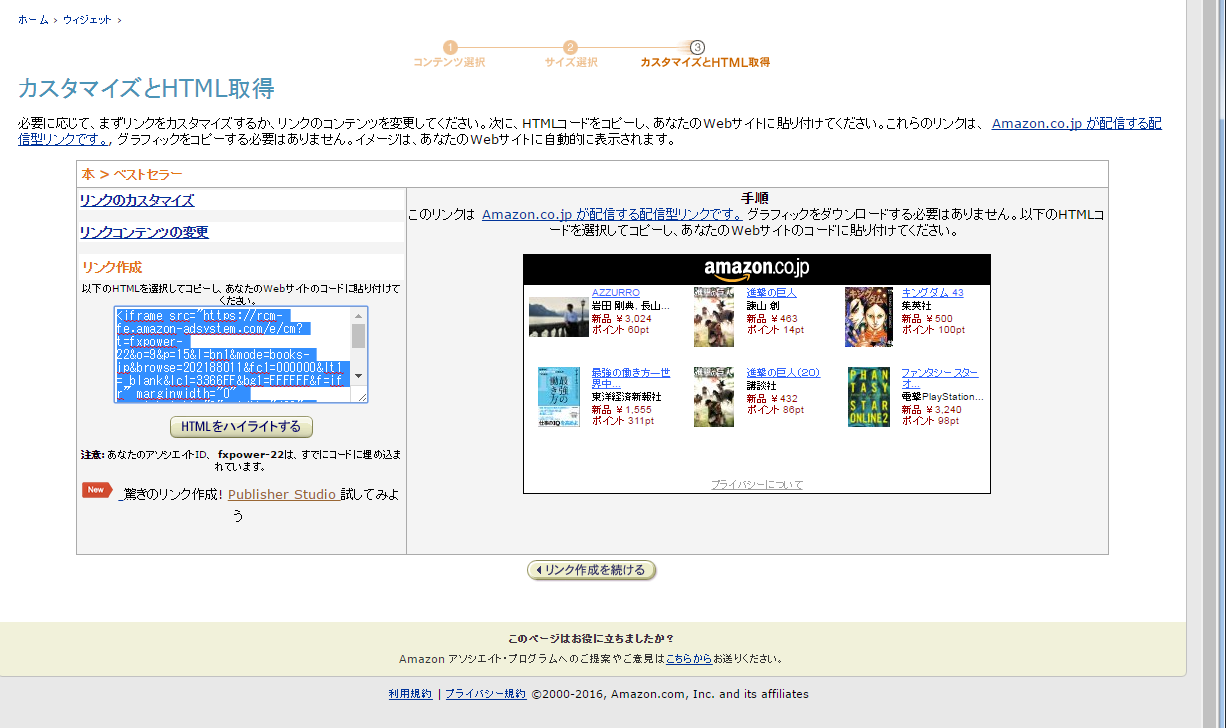This screenshot has height=728, width=1228.
Task: Click the HTMLをハイライトする button
Action: point(242,427)
